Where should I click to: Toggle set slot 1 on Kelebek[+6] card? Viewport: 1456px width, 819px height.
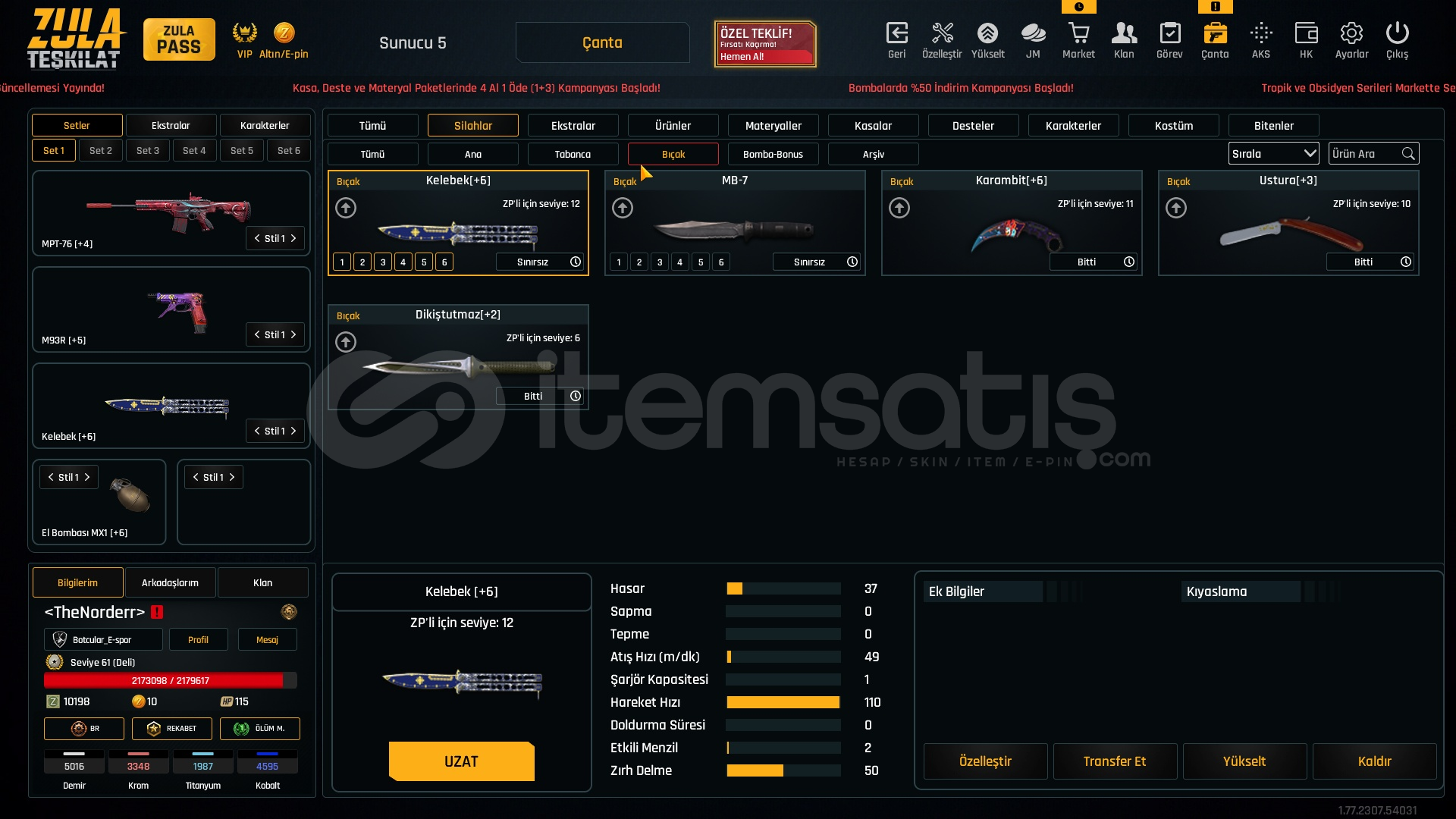tap(342, 262)
